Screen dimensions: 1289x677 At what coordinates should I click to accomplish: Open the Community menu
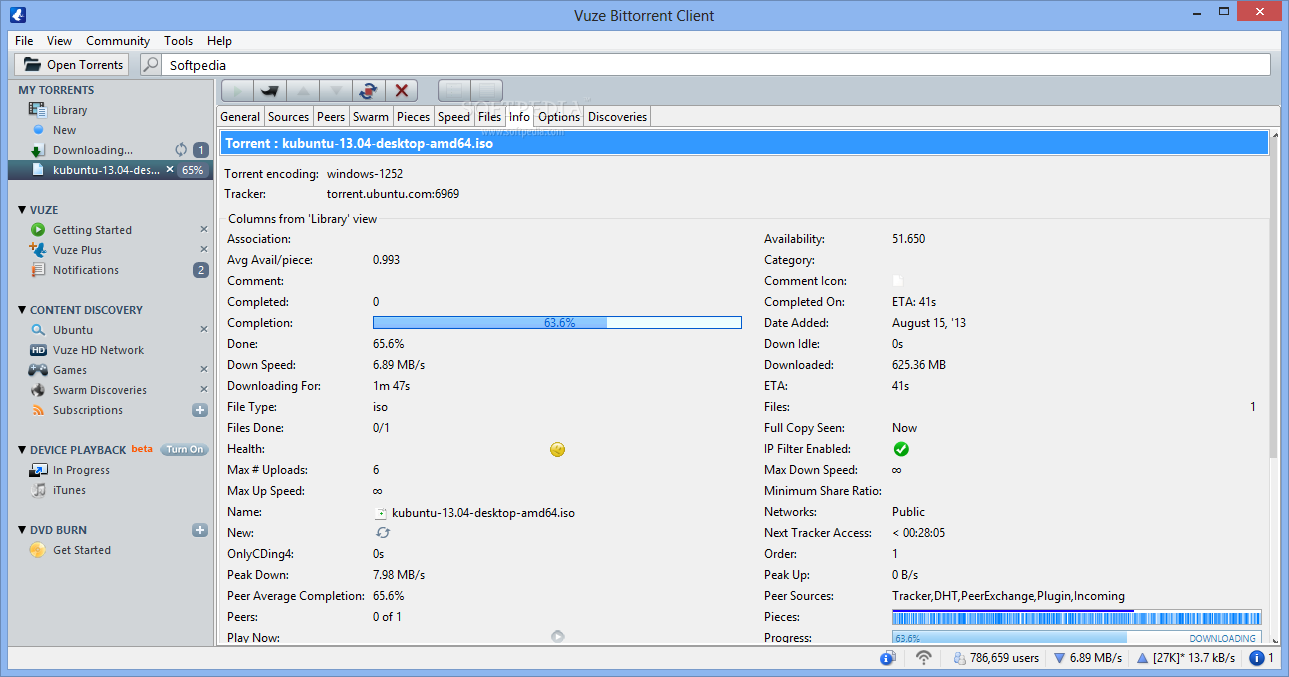point(118,41)
